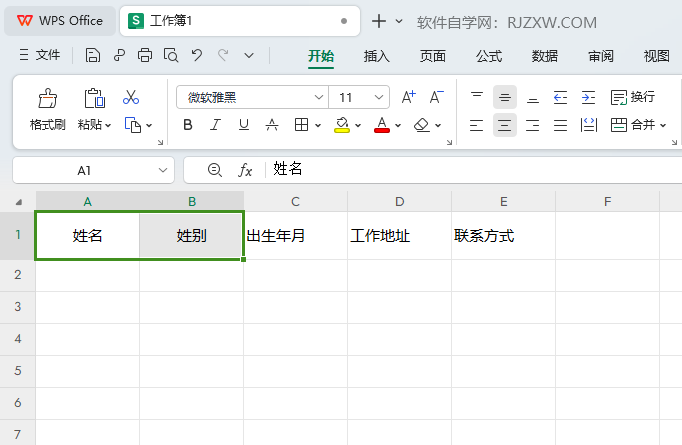
Task: Toggle Wrap Text 换行
Action: 632,97
